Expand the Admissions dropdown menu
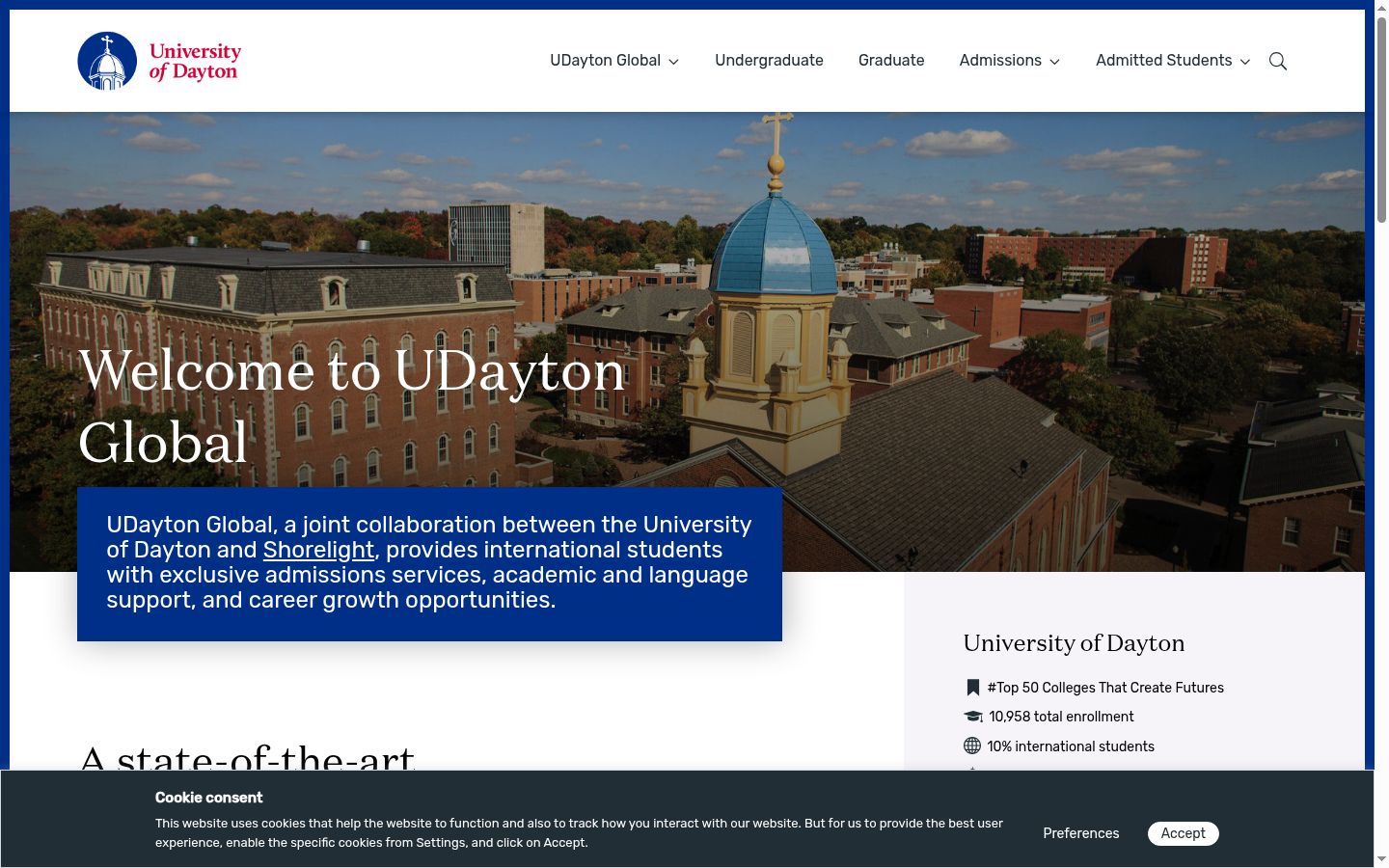The width and height of the screenshot is (1389, 868). (x=1010, y=61)
